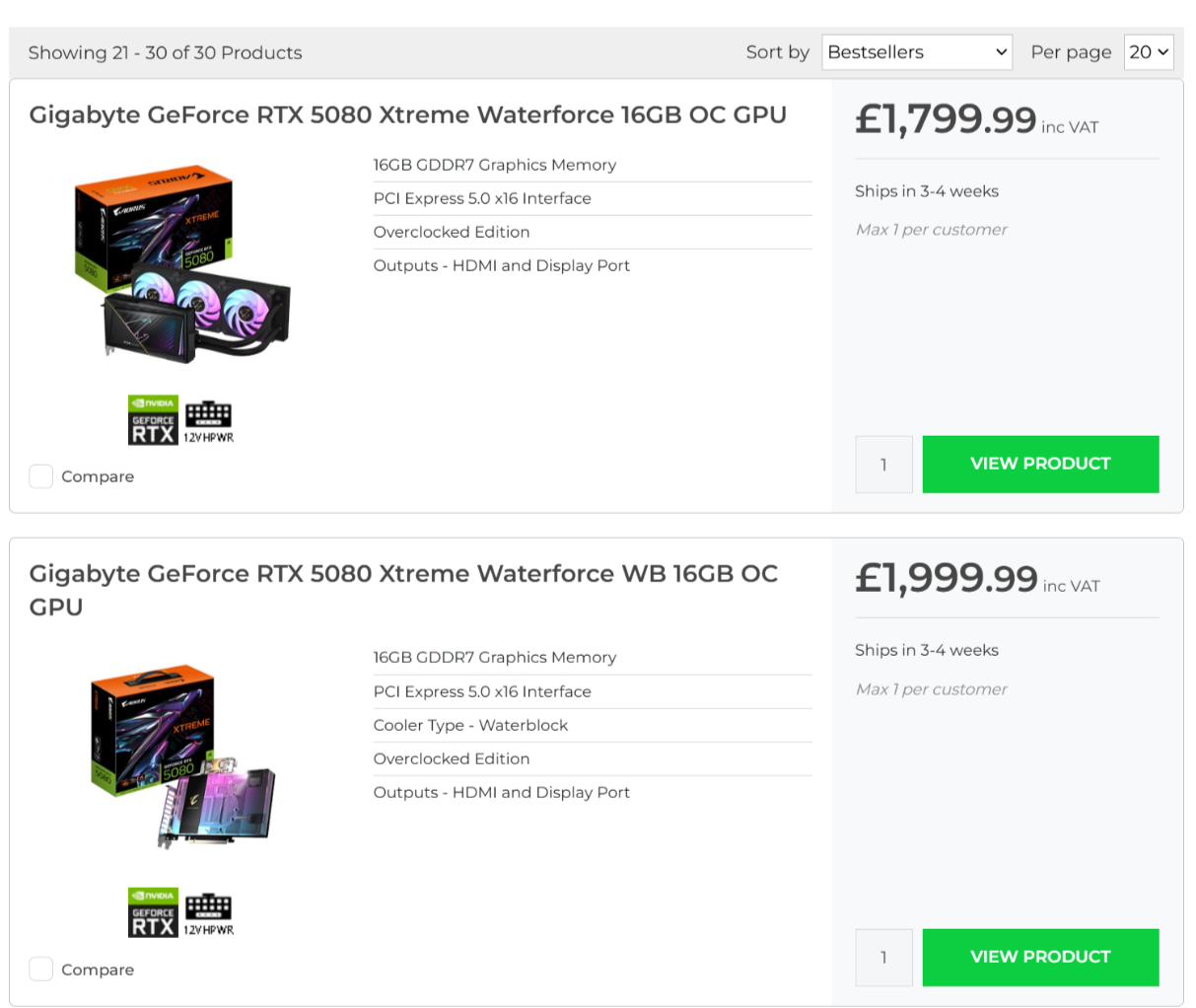
Task: Click NVIDIA GeForce RTX badge on first product
Action: 153,420
